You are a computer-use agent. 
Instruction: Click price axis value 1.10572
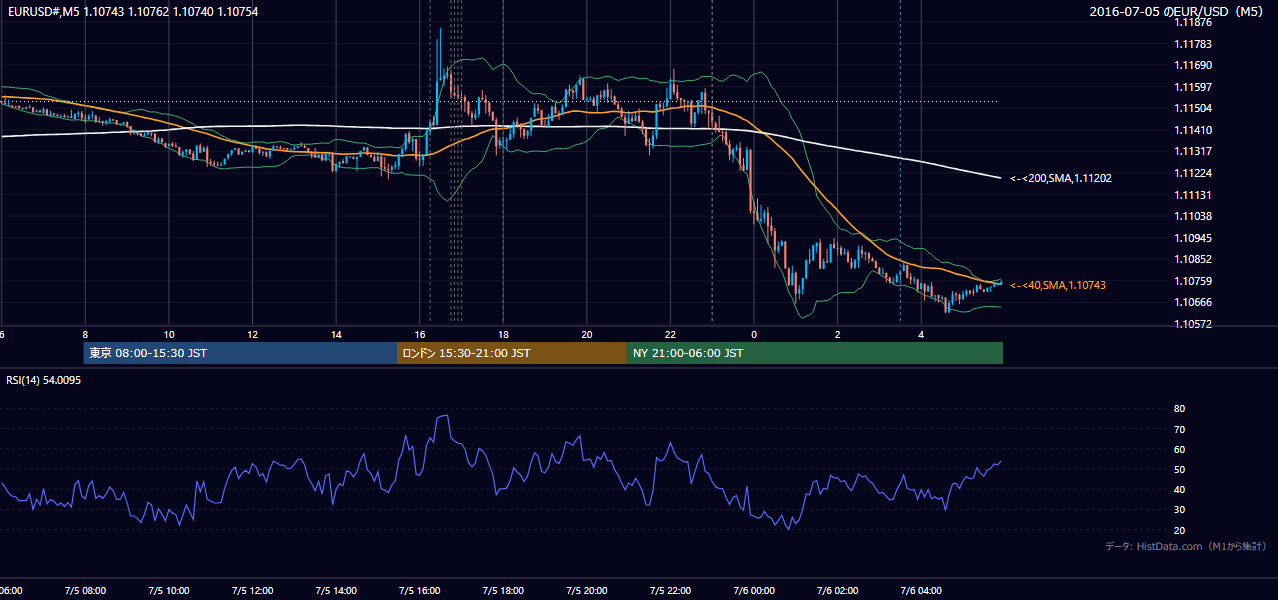pos(1195,324)
